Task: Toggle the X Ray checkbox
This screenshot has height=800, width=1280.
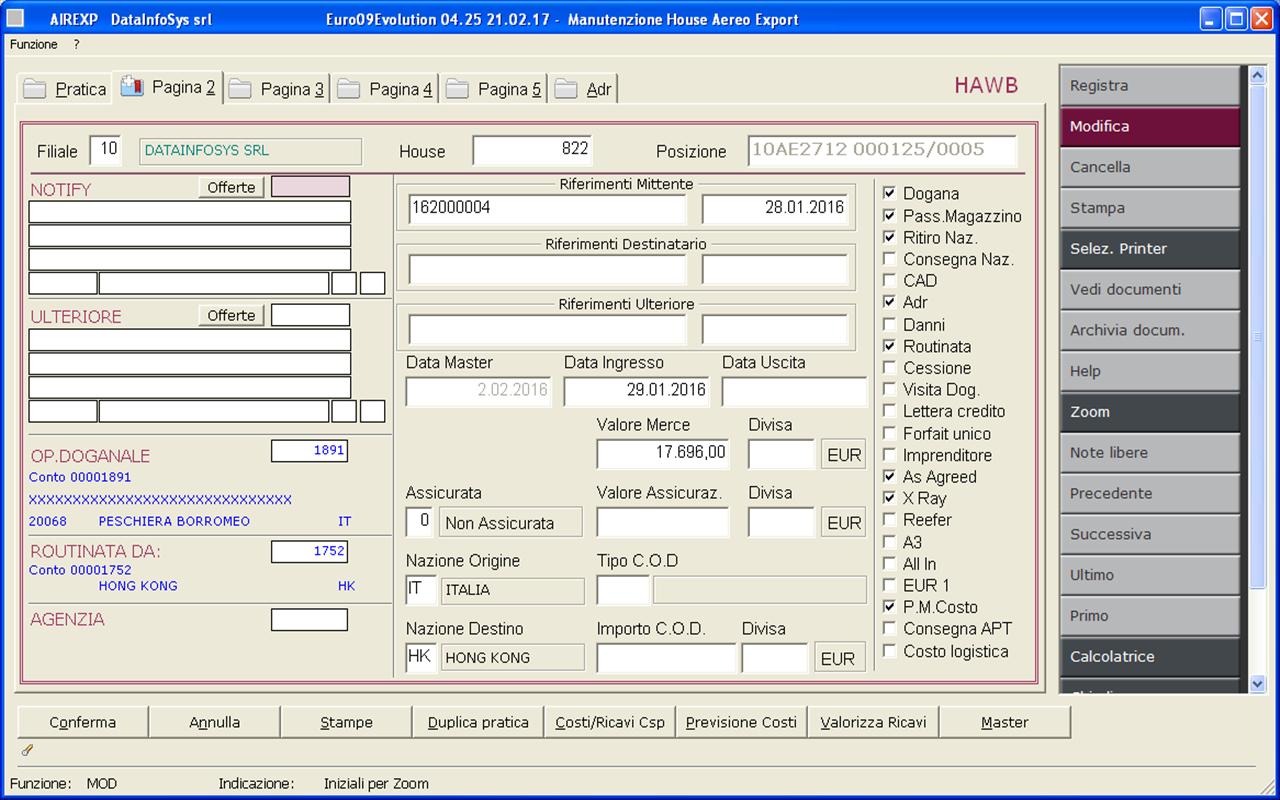Action: [890, 498]
